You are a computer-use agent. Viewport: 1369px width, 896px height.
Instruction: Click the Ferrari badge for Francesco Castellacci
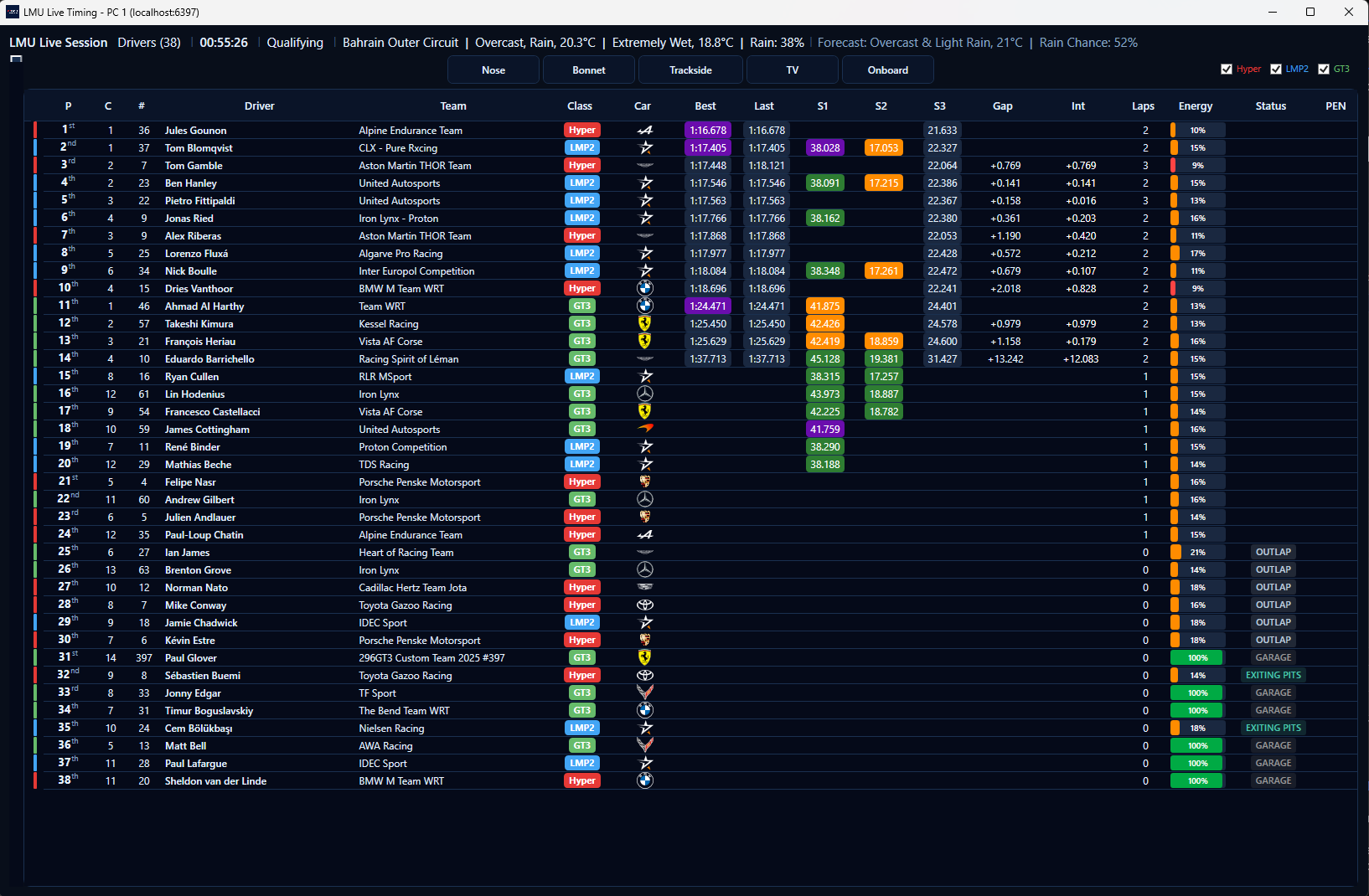coord(644,411)
